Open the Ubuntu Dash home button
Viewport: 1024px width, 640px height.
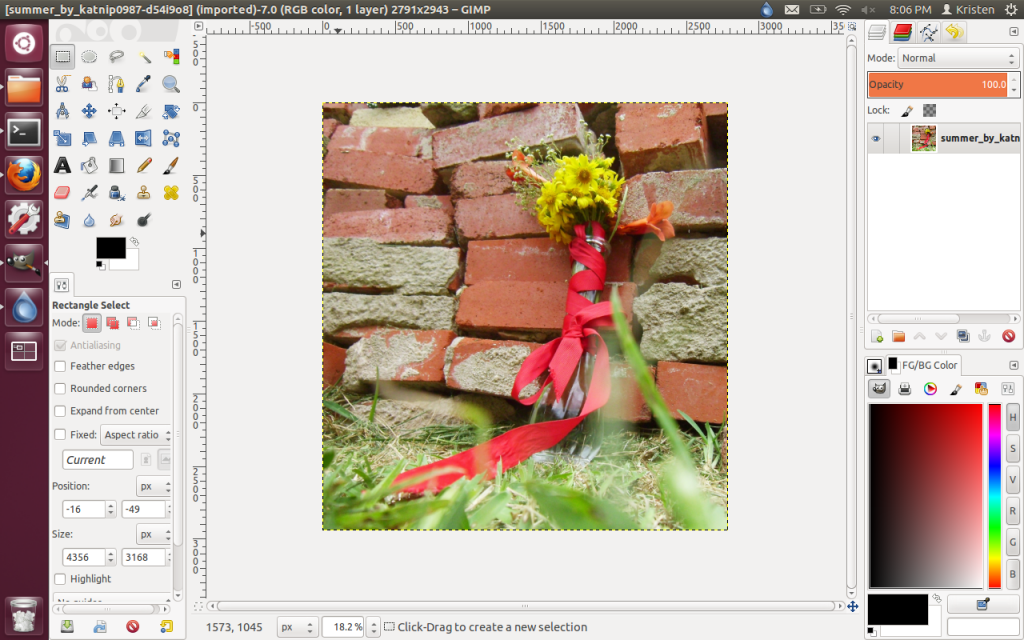click(24, 43)
